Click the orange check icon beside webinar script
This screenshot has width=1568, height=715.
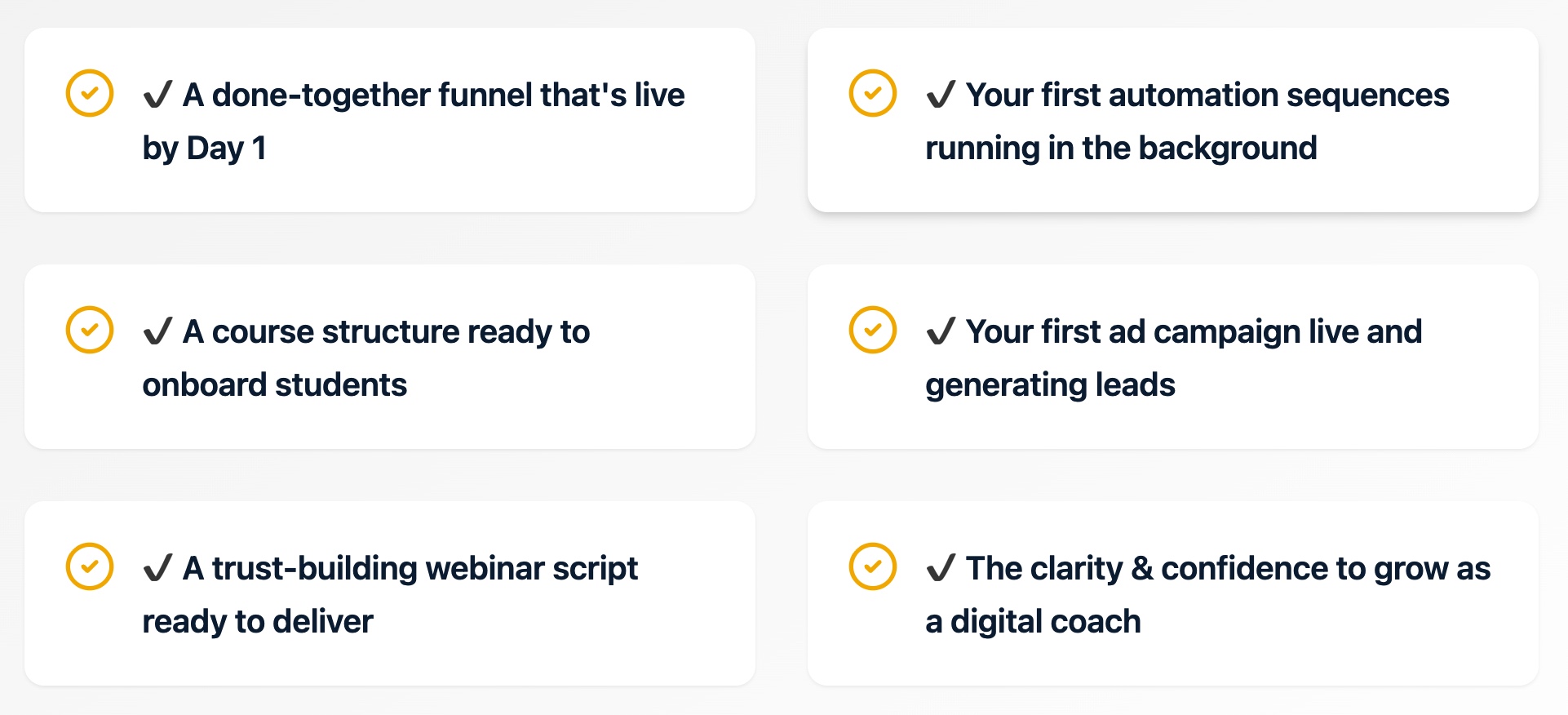[x=90, y=566]
